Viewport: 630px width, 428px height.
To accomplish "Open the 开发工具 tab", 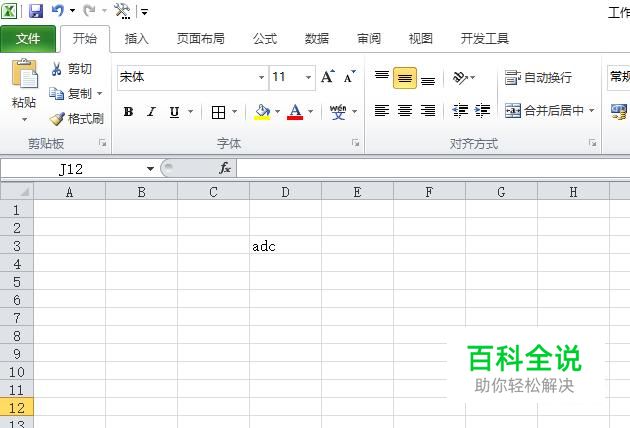I will click(485, 39).
